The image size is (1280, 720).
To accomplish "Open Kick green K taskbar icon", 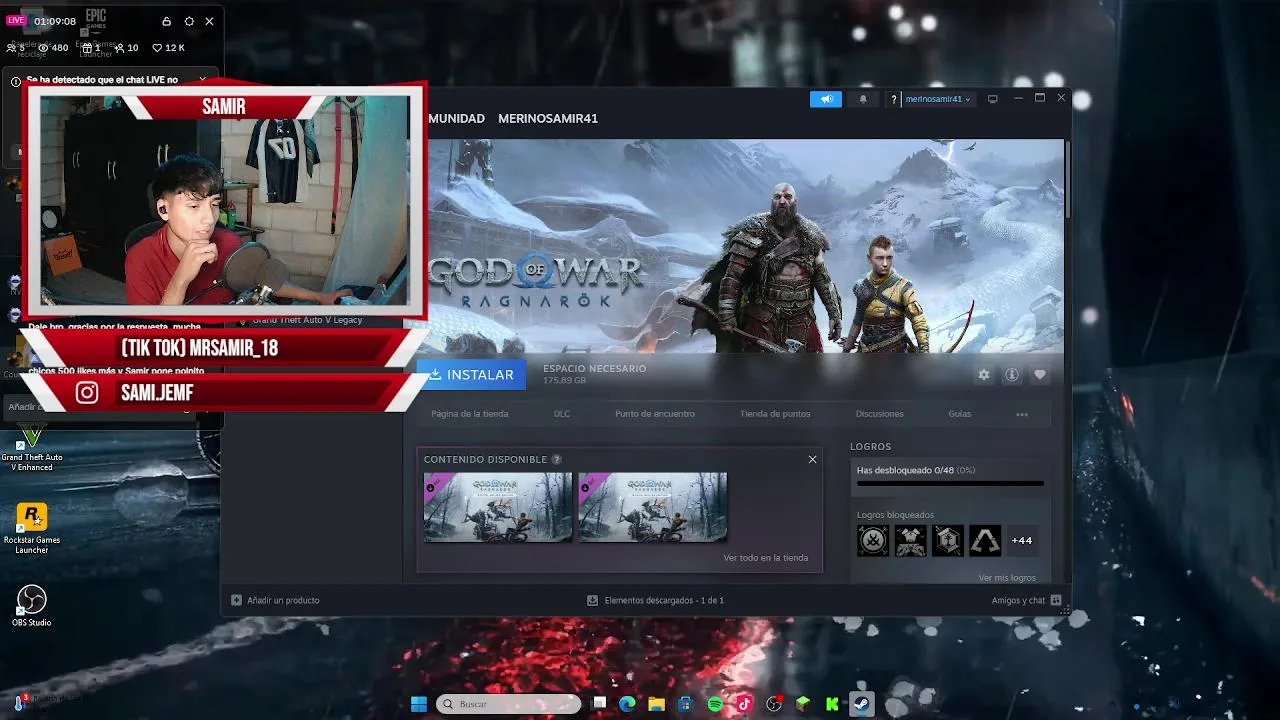I will coord(832,704).
